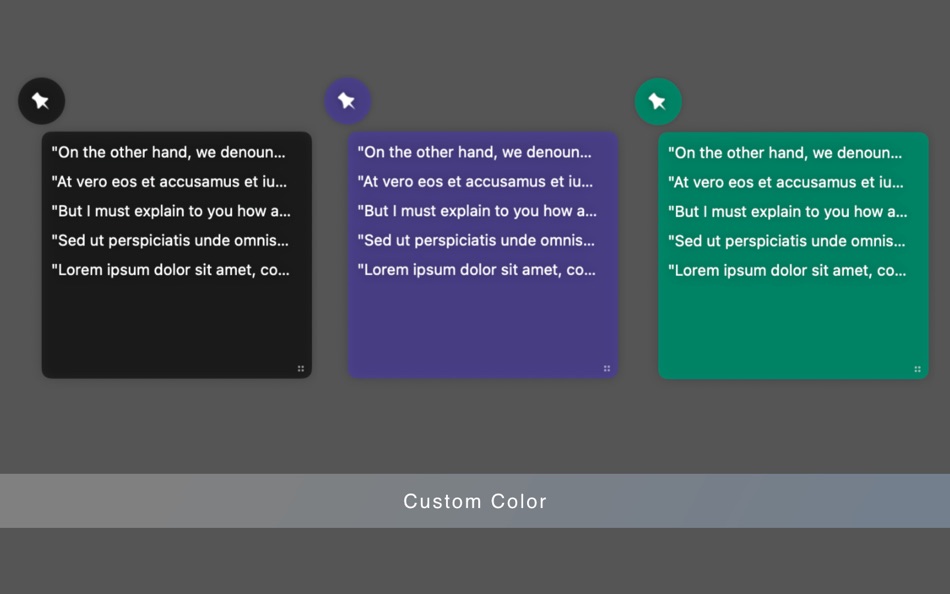Click the black pin icon
This screenshot has height=594, width=950.
pos(41,101)
